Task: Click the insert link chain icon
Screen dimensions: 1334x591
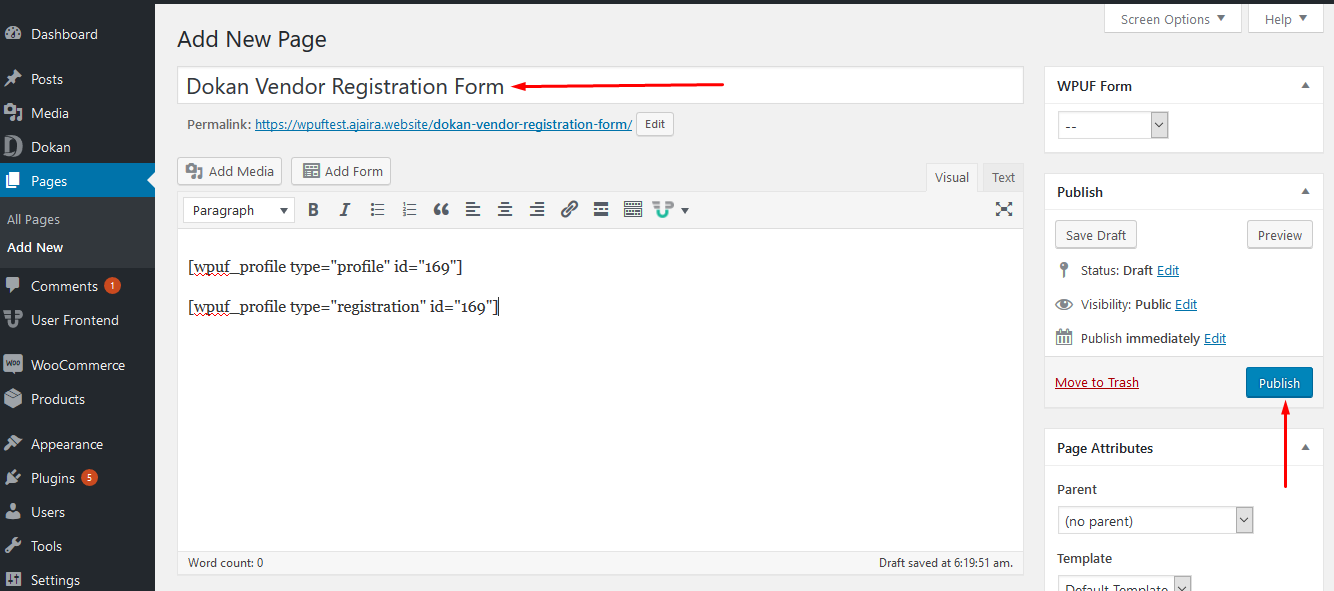Action: [x=569, y=210]
